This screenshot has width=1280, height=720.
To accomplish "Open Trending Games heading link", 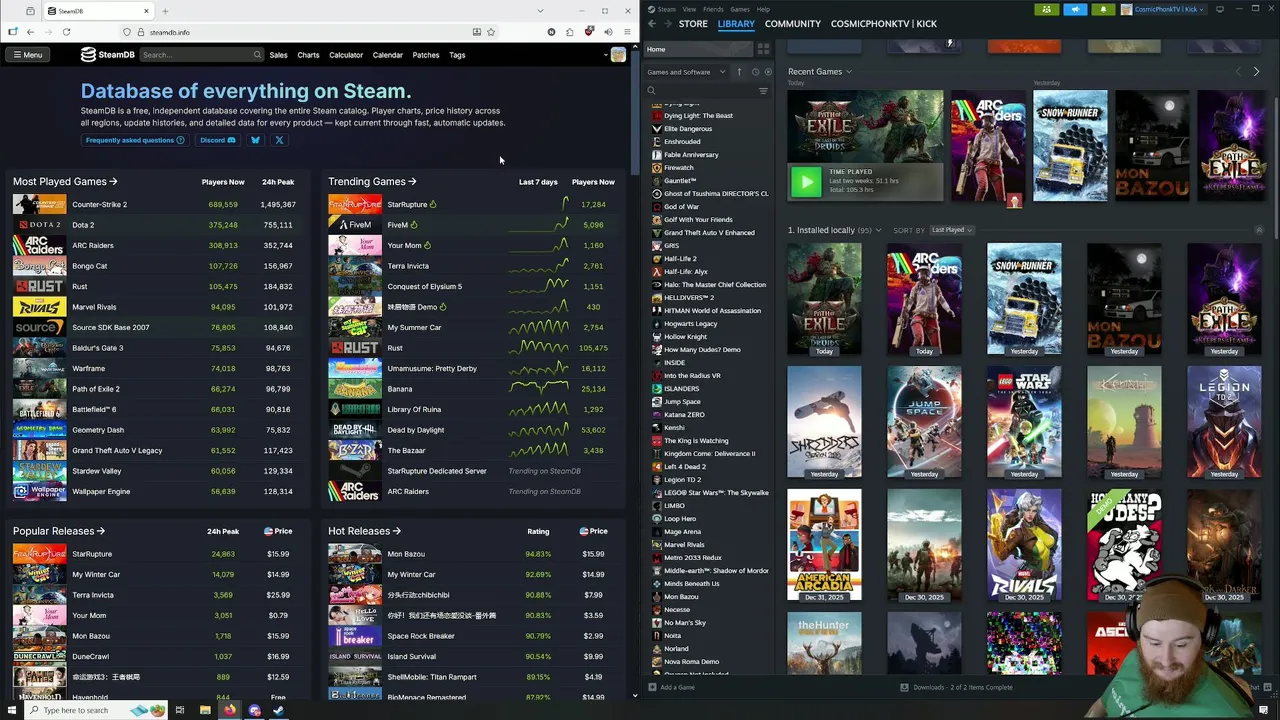I will tap(373, 182).
